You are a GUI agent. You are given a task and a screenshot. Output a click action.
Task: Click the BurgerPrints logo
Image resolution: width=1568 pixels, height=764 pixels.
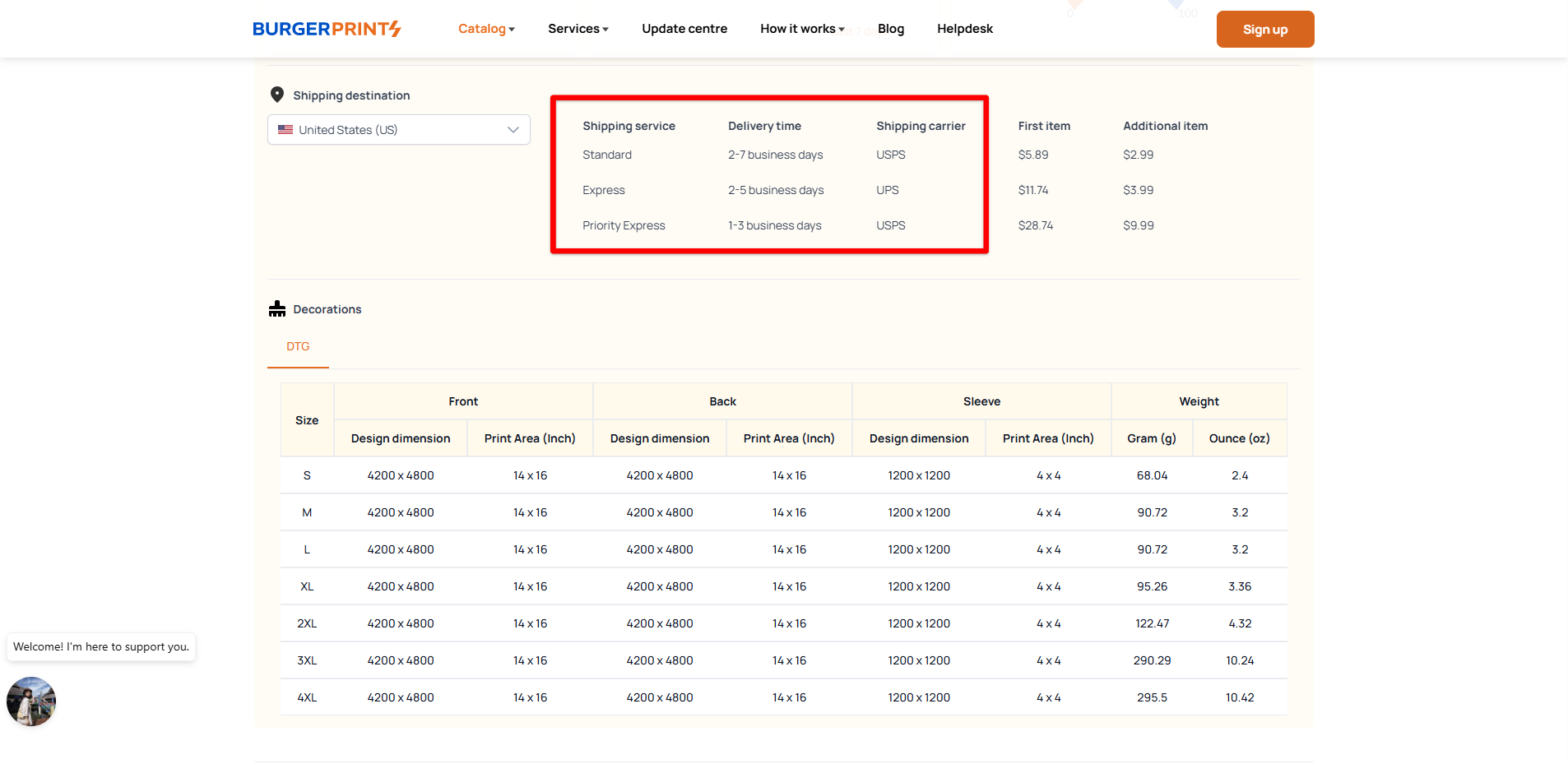327,29
